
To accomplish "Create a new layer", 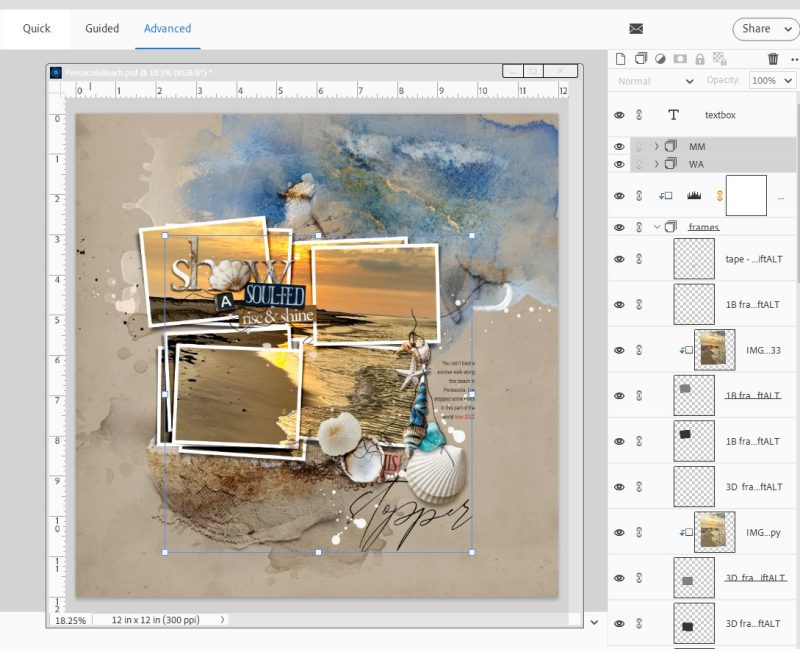I will (x=620, y=59).
